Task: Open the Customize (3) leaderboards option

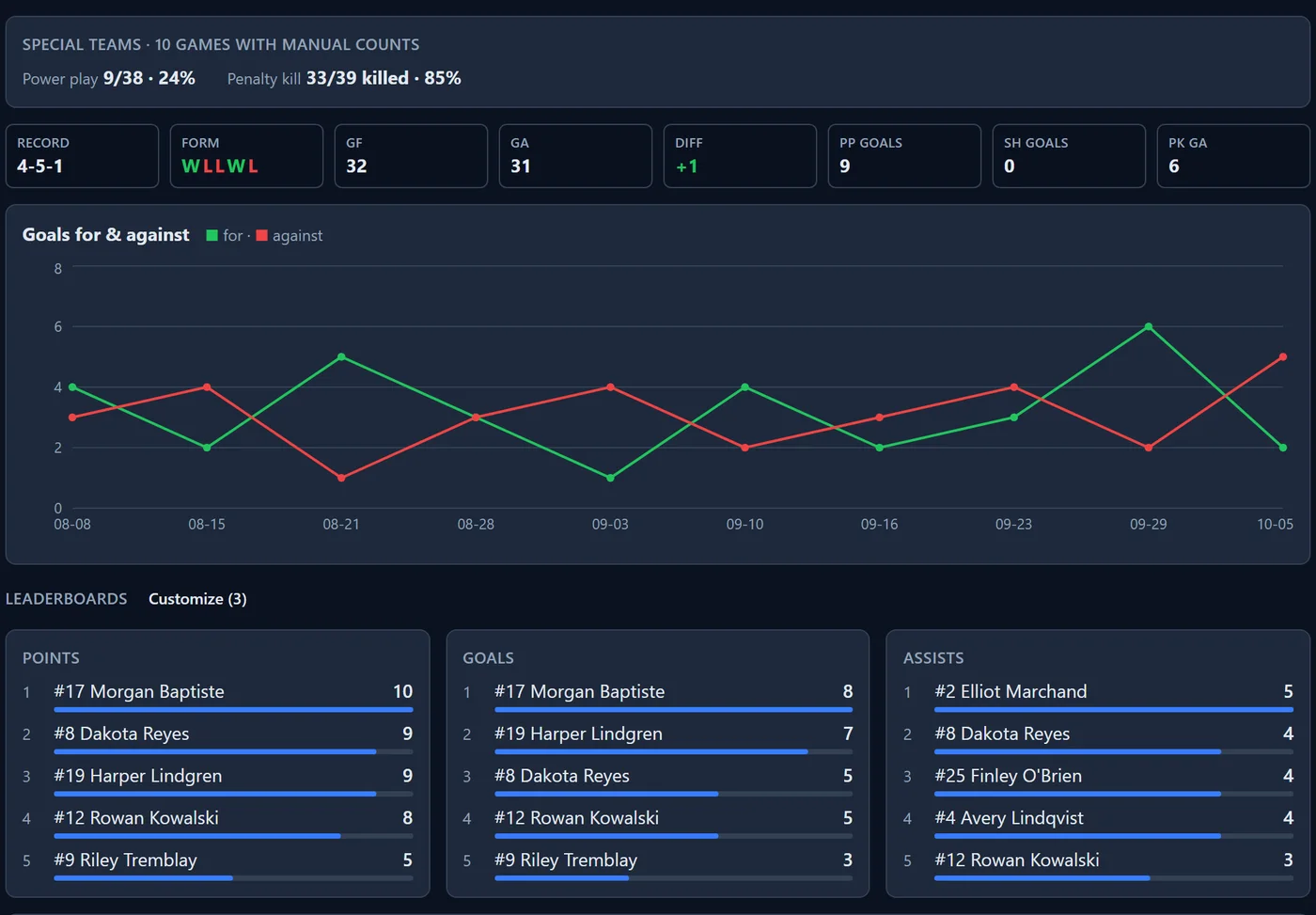Action: 197,599
